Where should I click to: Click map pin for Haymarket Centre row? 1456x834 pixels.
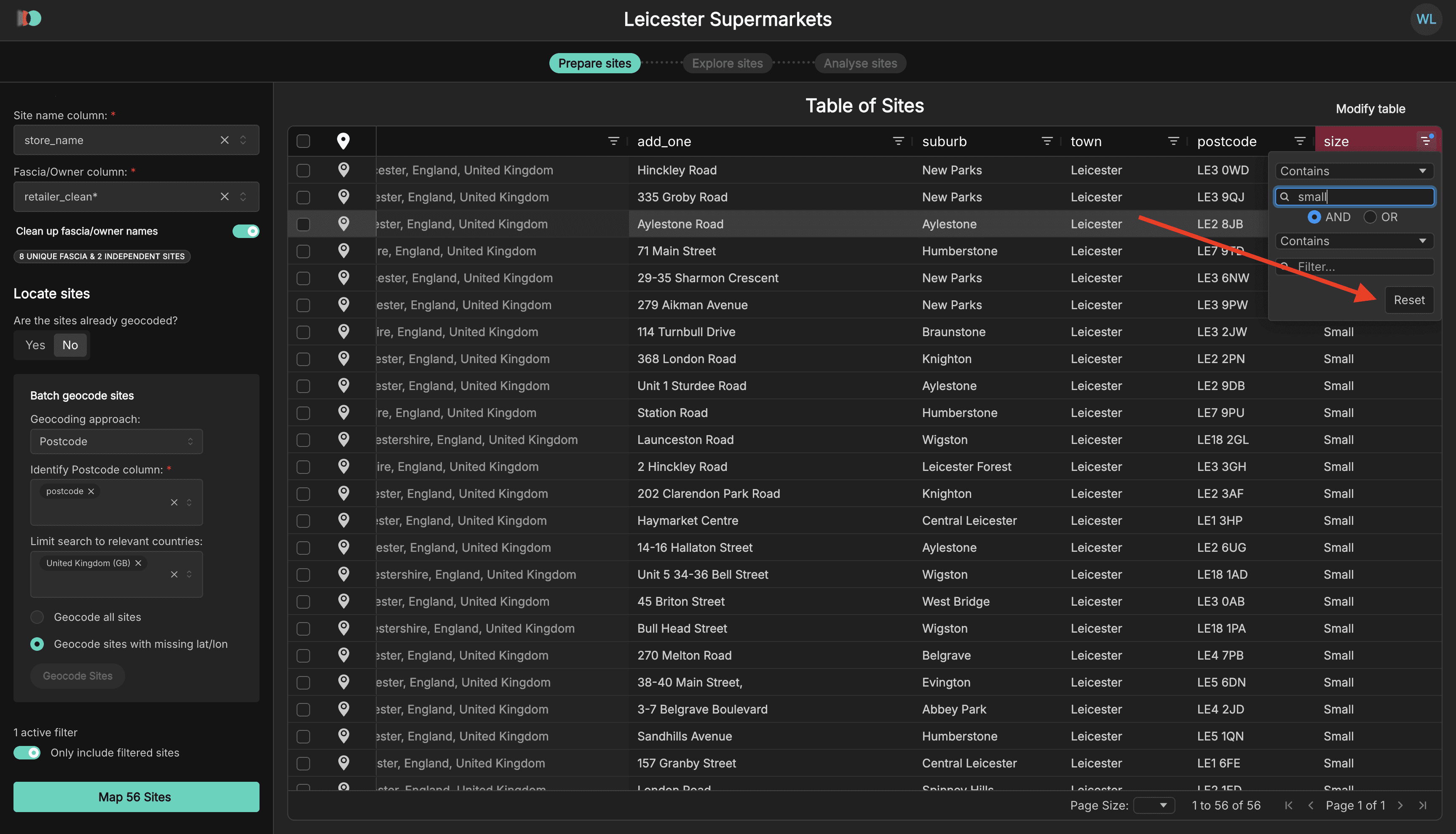pos(343,520)
